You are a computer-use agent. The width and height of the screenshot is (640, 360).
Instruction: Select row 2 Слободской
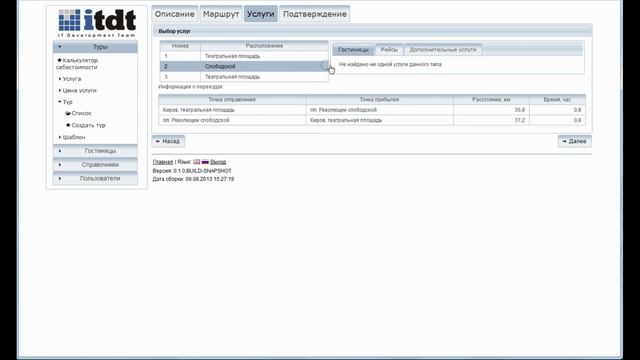point(244,67)
